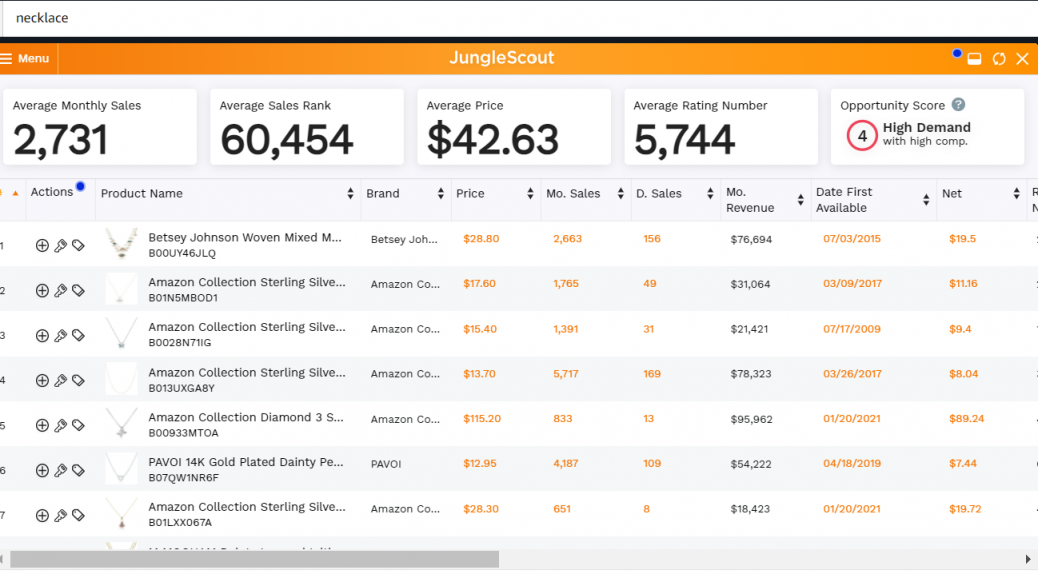Open Amazon Collection Diamond 3 S... product

coord(246,417)
